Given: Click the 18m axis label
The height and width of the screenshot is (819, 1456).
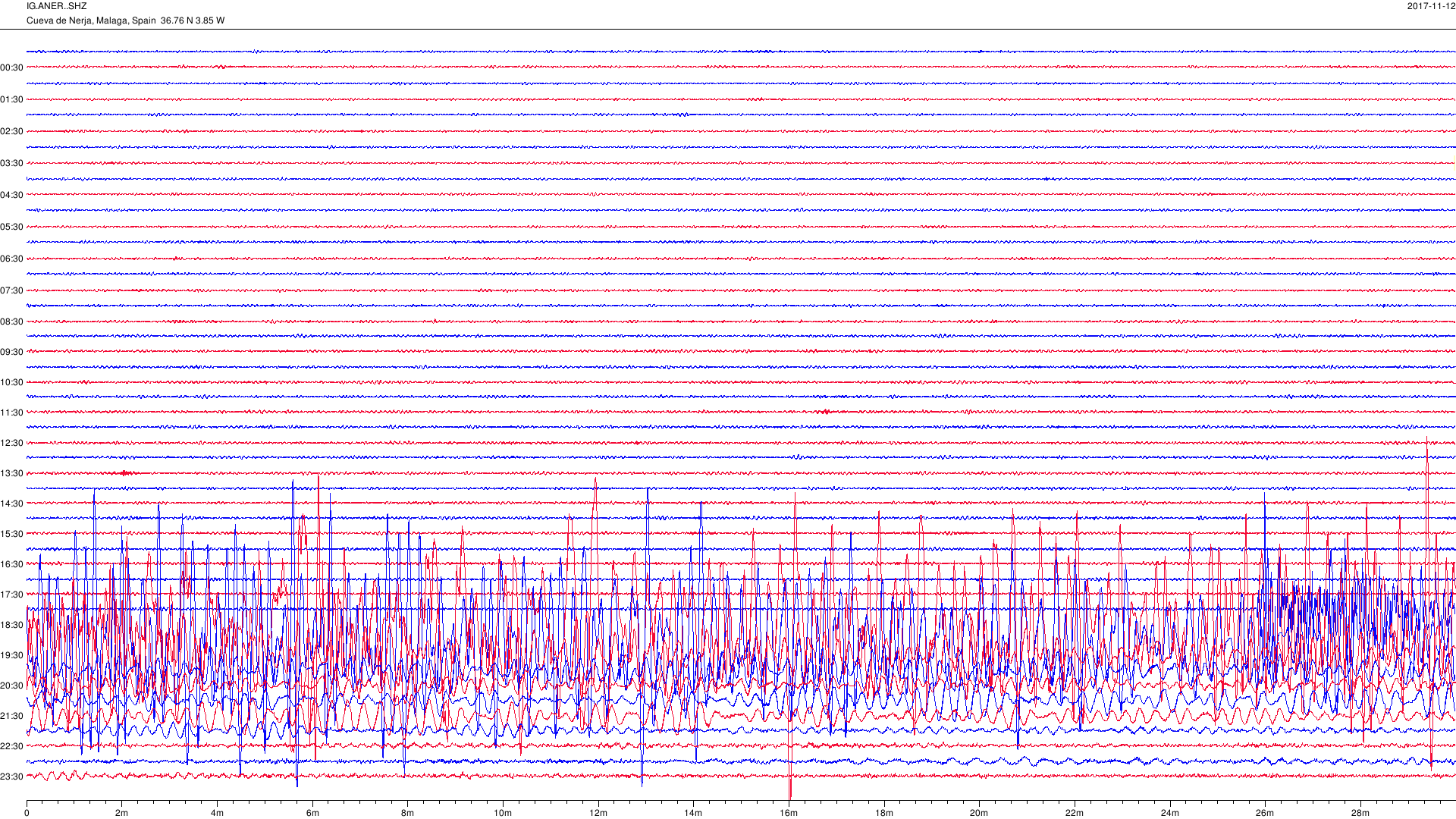Looking at the screenshot, I should pyautogui.click(x=884, y=813).
